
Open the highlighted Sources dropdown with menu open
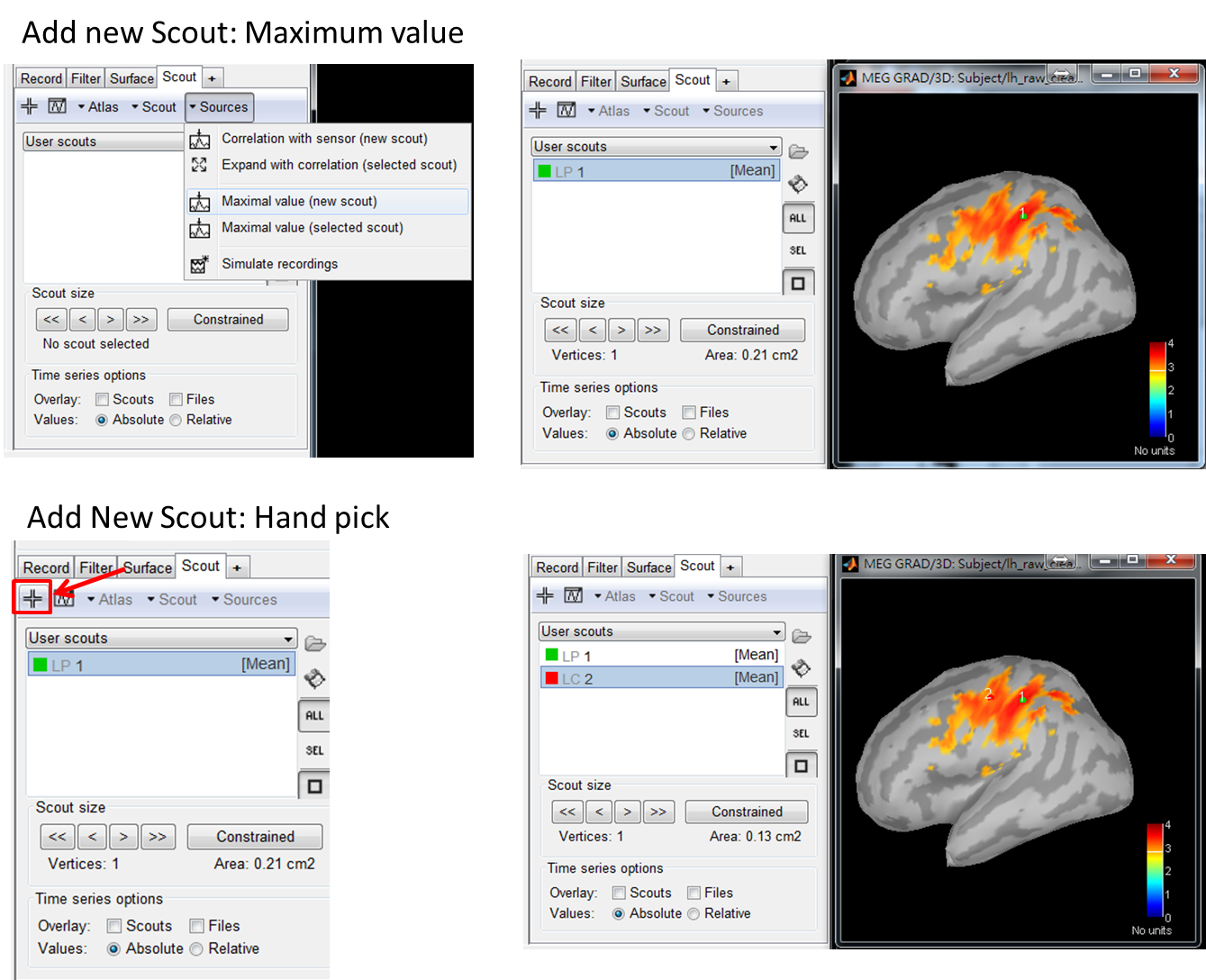tap(219, 107)
